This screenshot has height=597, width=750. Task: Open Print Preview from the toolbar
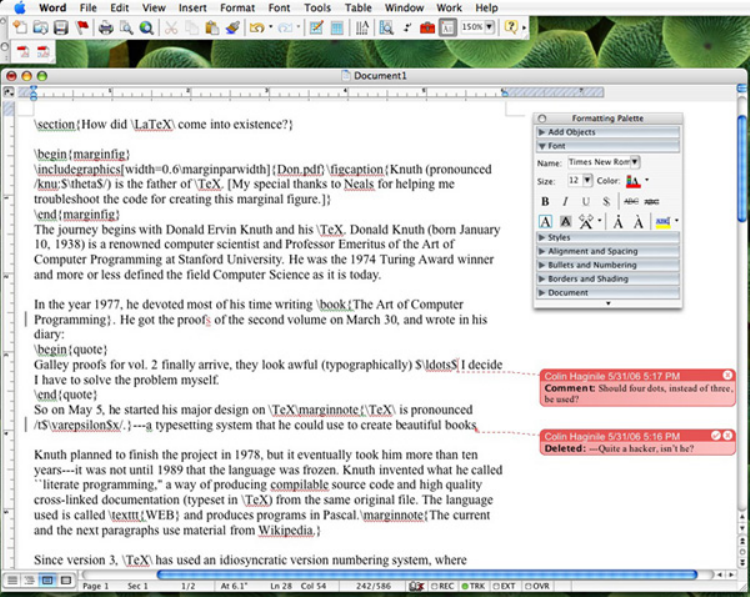click(126, 27)
